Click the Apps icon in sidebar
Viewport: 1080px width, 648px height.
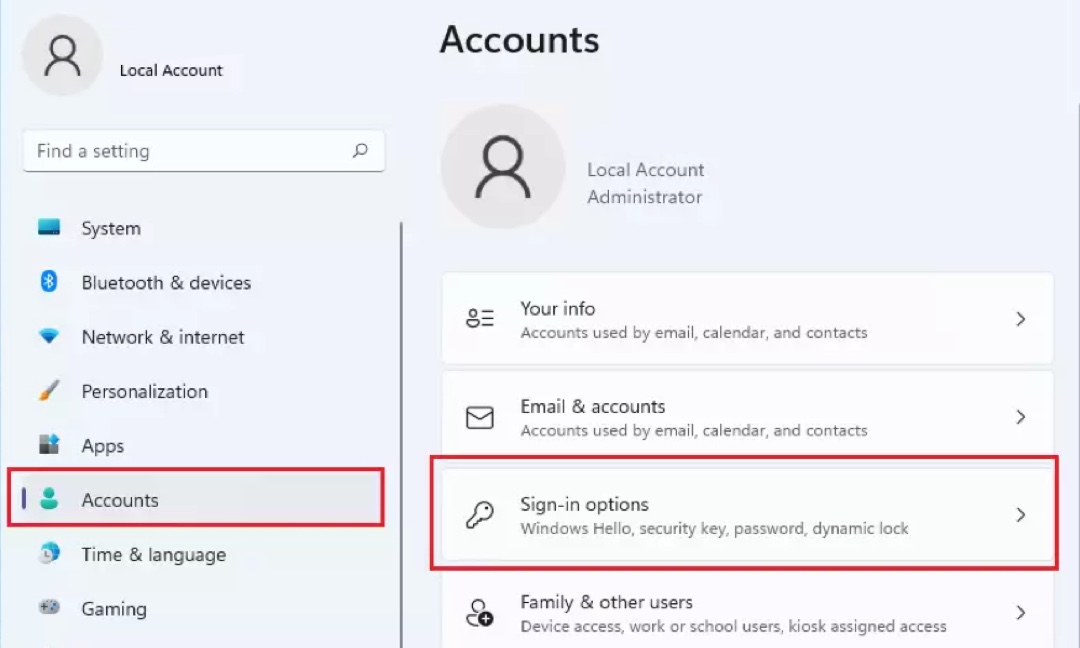point(49,445)
